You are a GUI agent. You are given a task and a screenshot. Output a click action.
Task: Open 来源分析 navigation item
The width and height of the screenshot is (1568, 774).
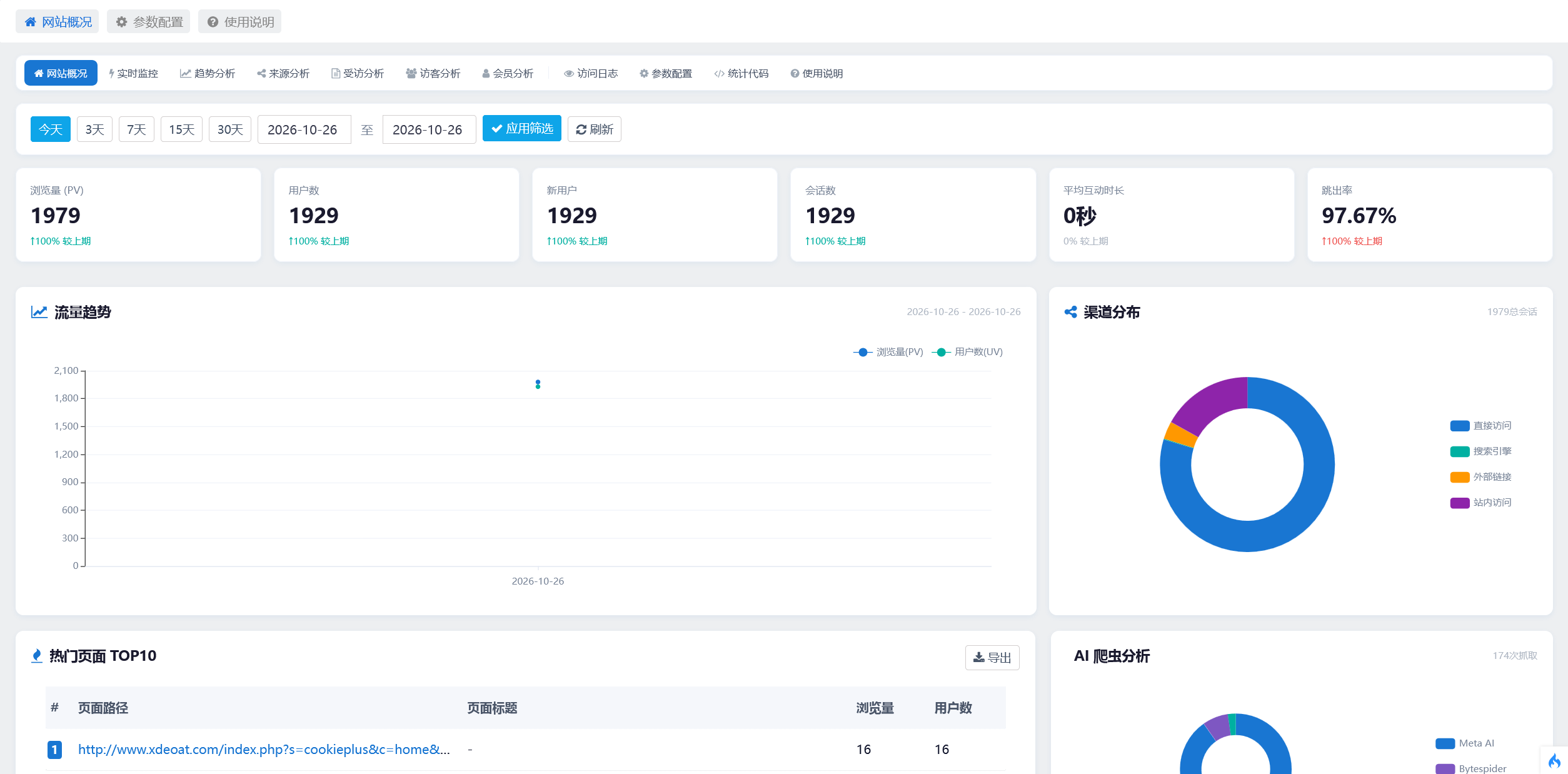coord(283,73)
